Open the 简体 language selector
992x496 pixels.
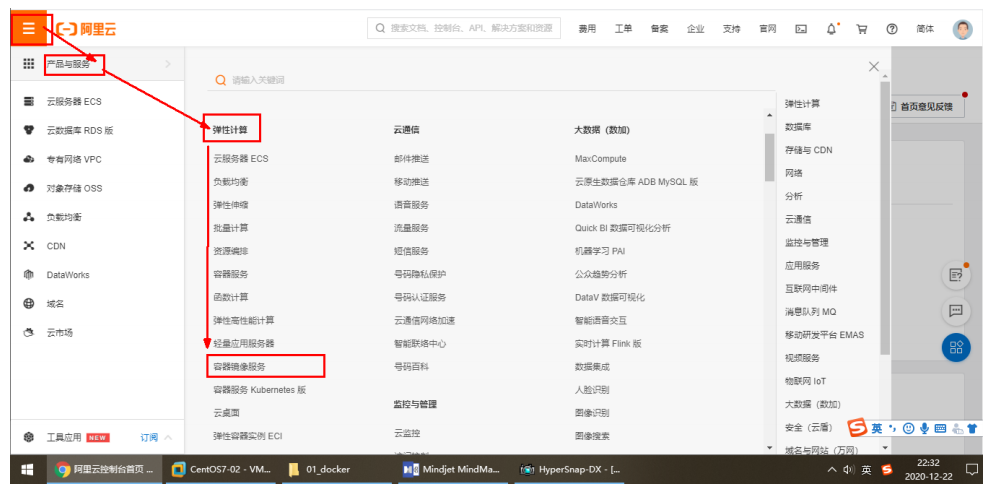(x=925, y=29)
